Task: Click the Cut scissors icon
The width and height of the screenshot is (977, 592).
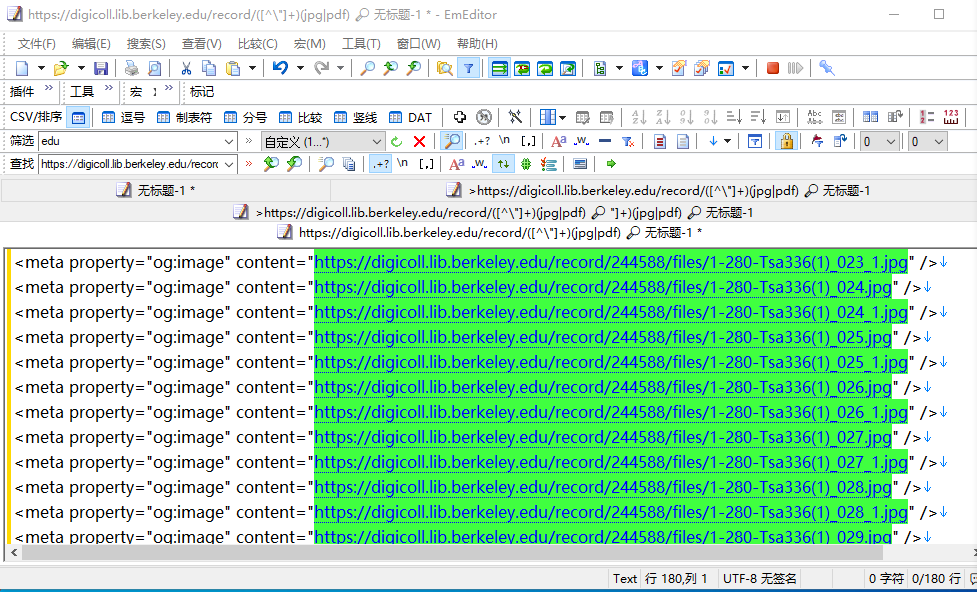Action: [x=185, y=68]
